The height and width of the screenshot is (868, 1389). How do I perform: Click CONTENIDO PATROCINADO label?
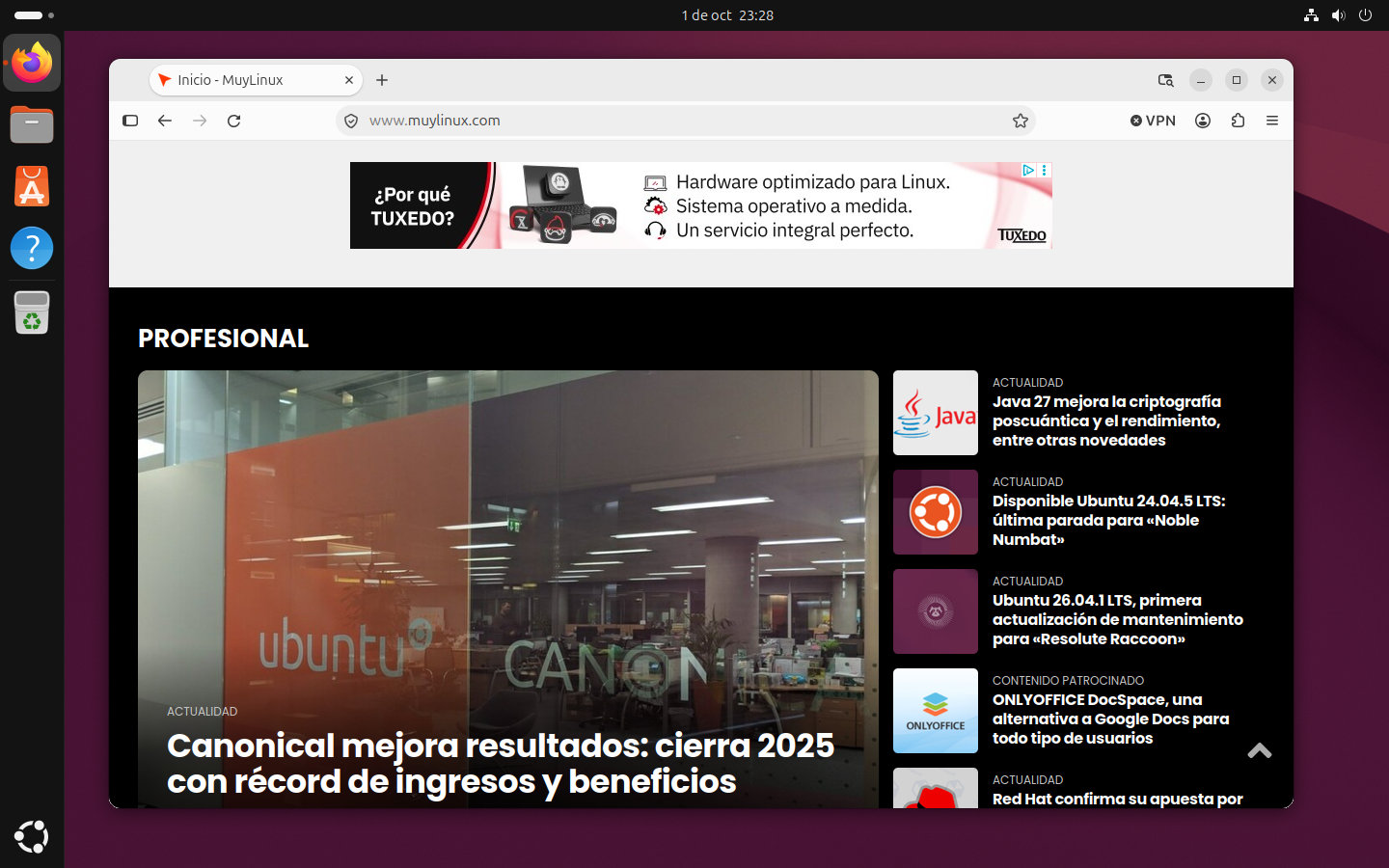1068,681
